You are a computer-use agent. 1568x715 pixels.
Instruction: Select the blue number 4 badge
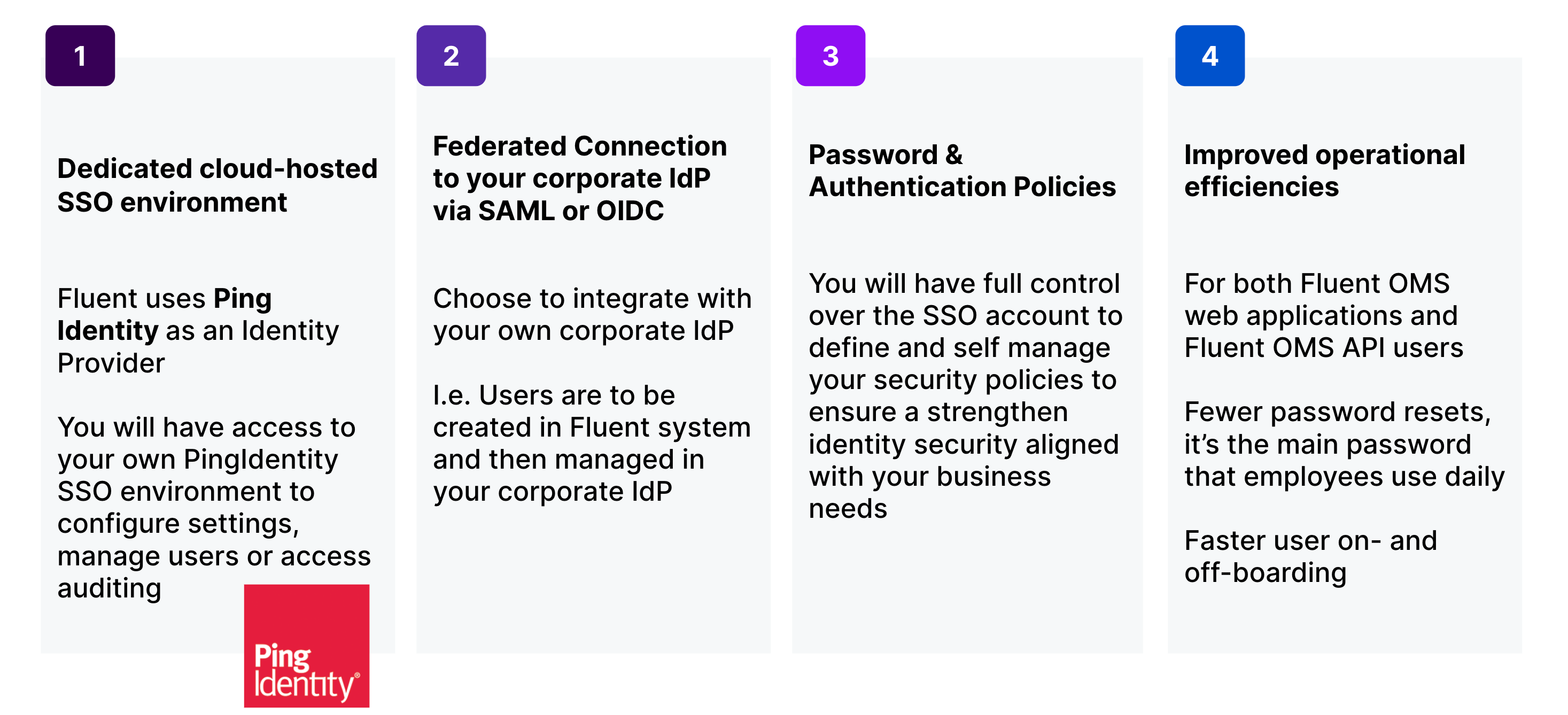(1209, 56)
